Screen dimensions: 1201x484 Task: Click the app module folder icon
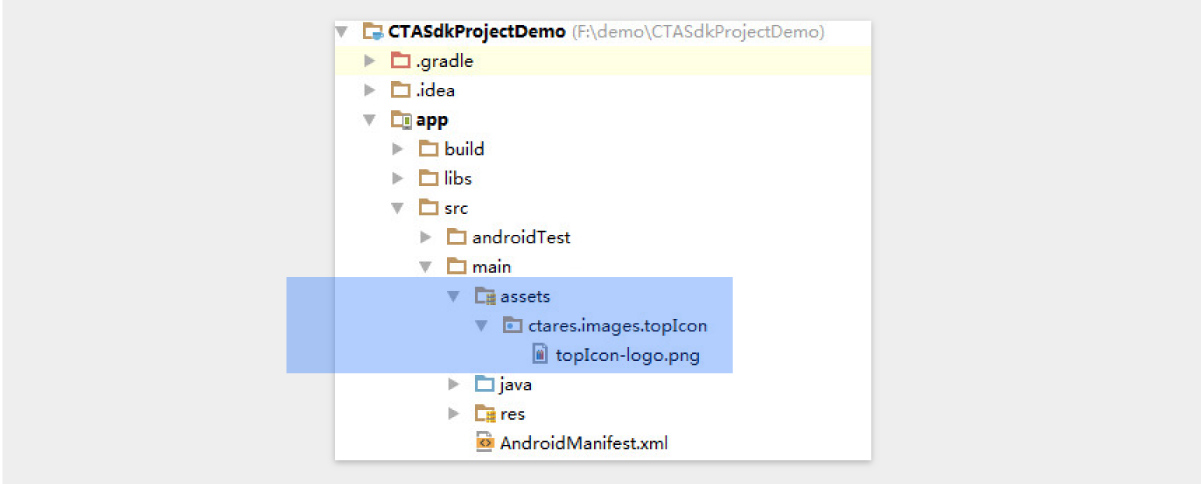[401, 120]
